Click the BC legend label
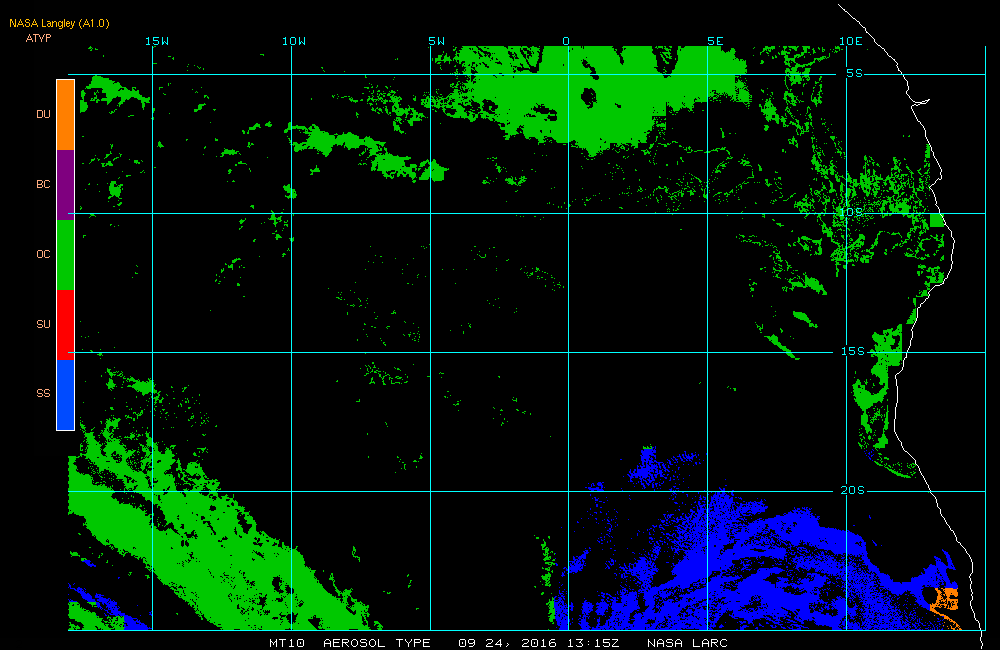The height and width of the screenshot is (650, 1000). tap(43, 184)
